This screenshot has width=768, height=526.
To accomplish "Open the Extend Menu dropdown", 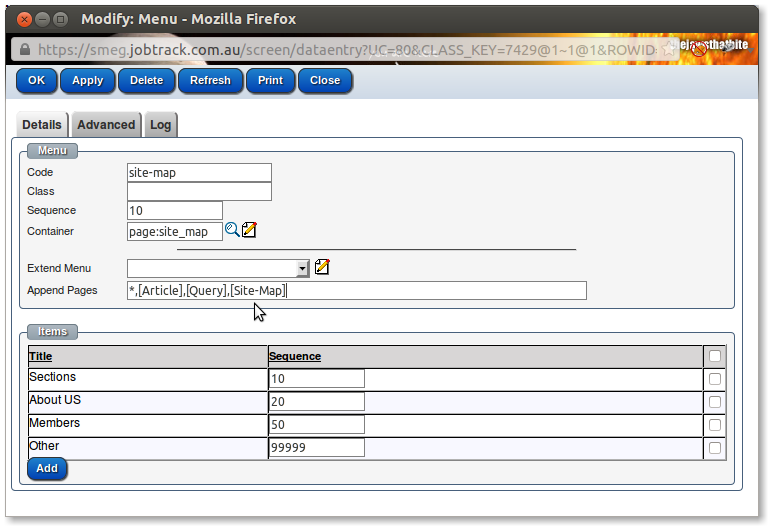I will pos(303,268).
